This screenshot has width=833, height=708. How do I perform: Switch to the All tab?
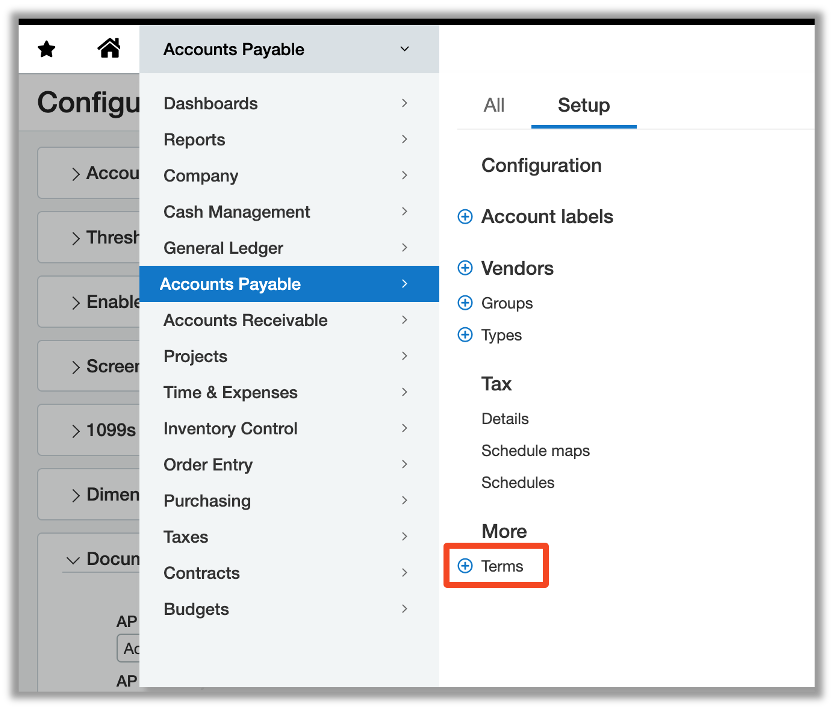[494, 105]
